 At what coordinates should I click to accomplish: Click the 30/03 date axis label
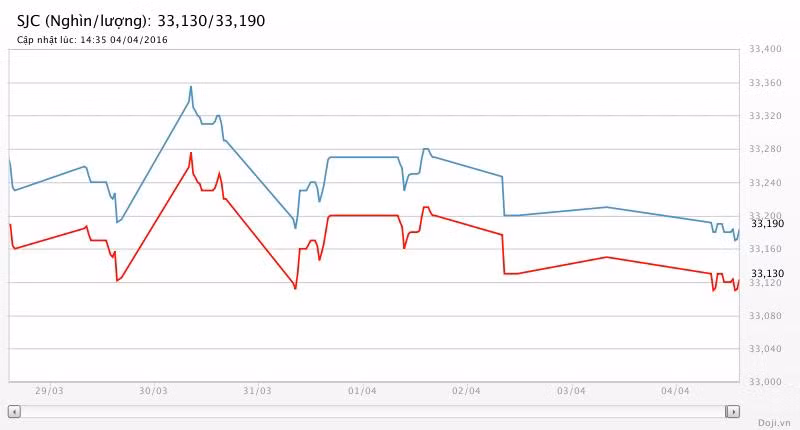tap(153, 391)
